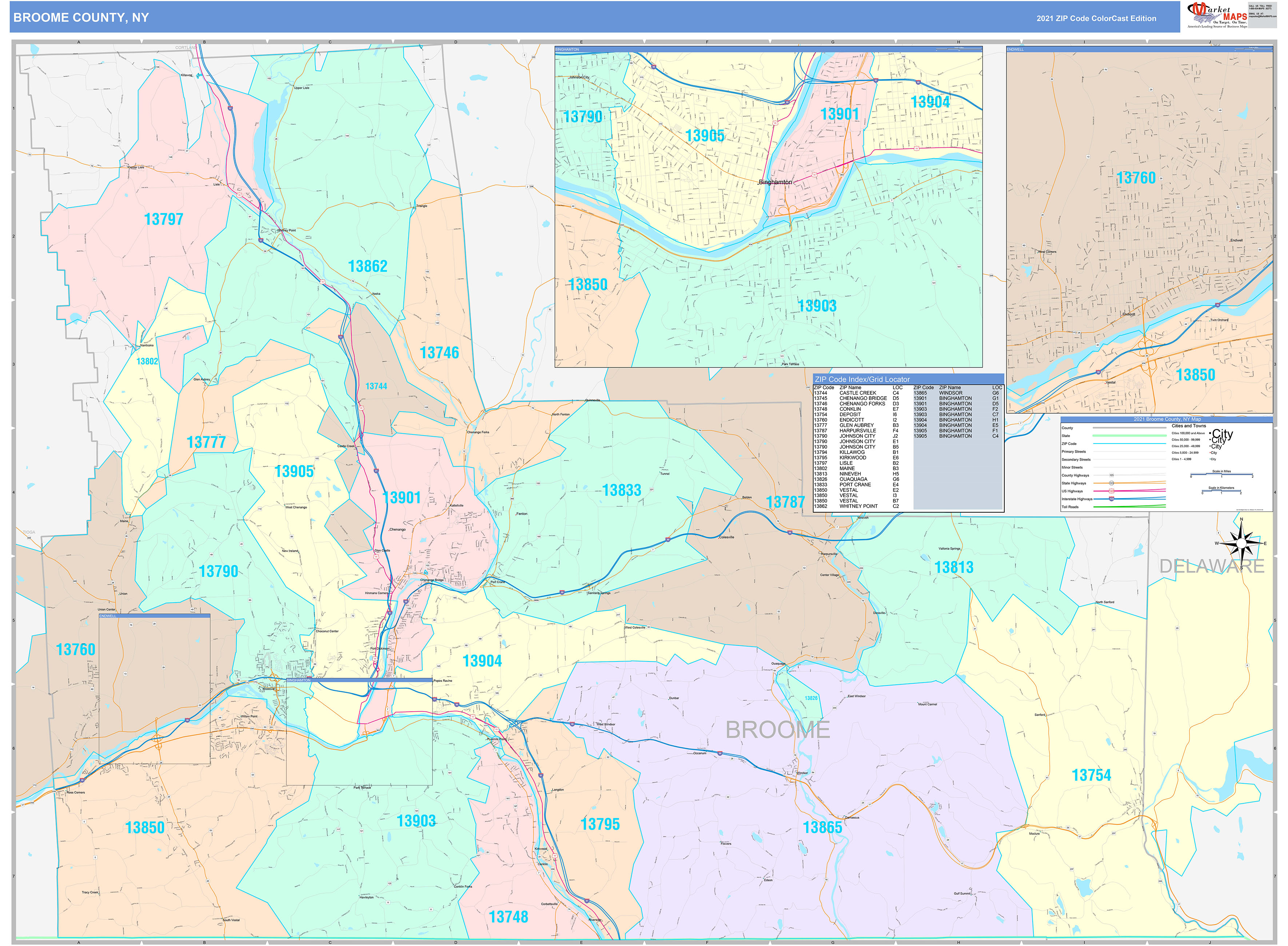
Task: Click the County Highways square marker in legend
Action: coord(1112,475)
